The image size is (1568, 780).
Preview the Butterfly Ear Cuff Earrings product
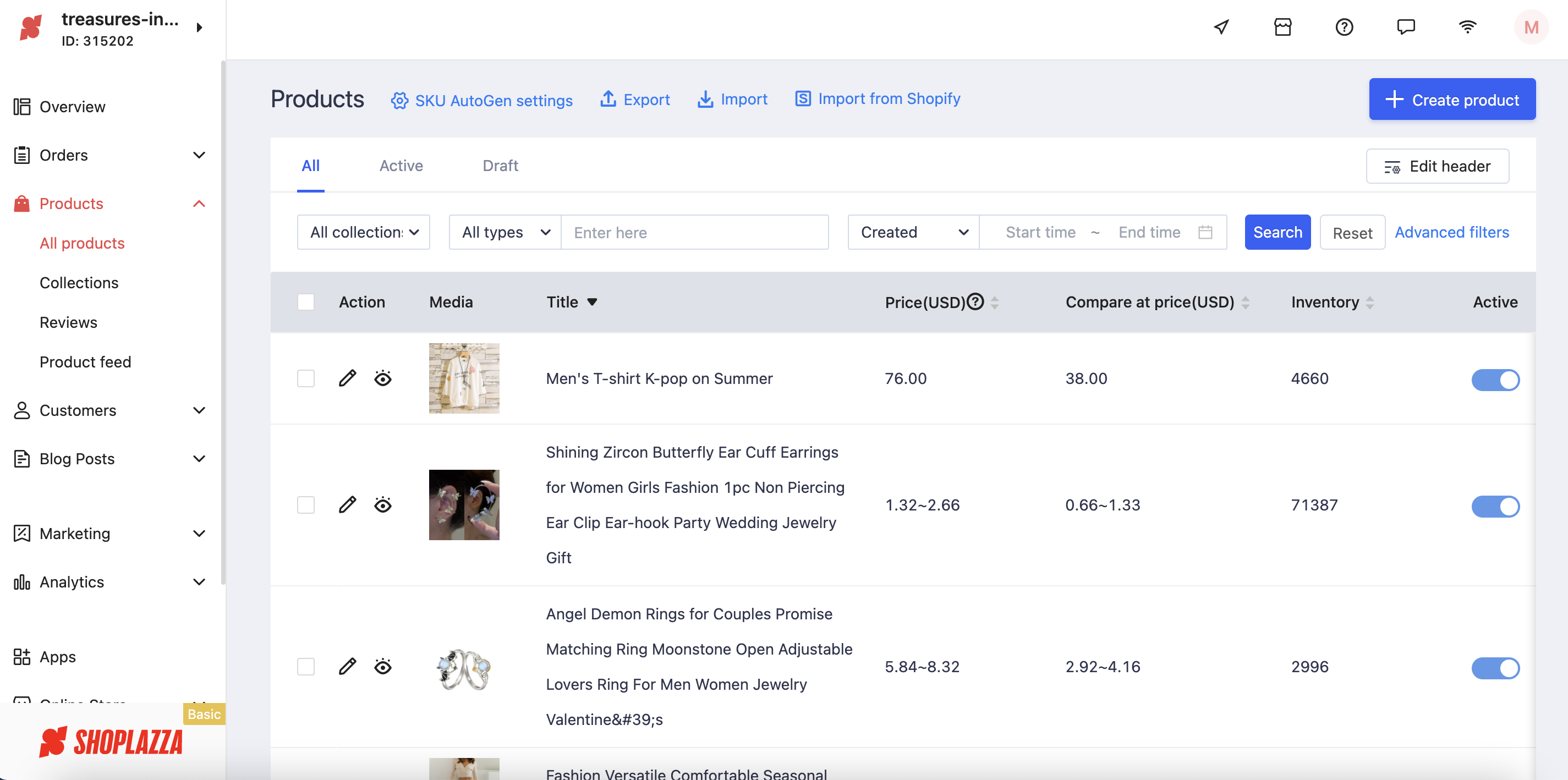pyautogui.click(x=382, y=504)
